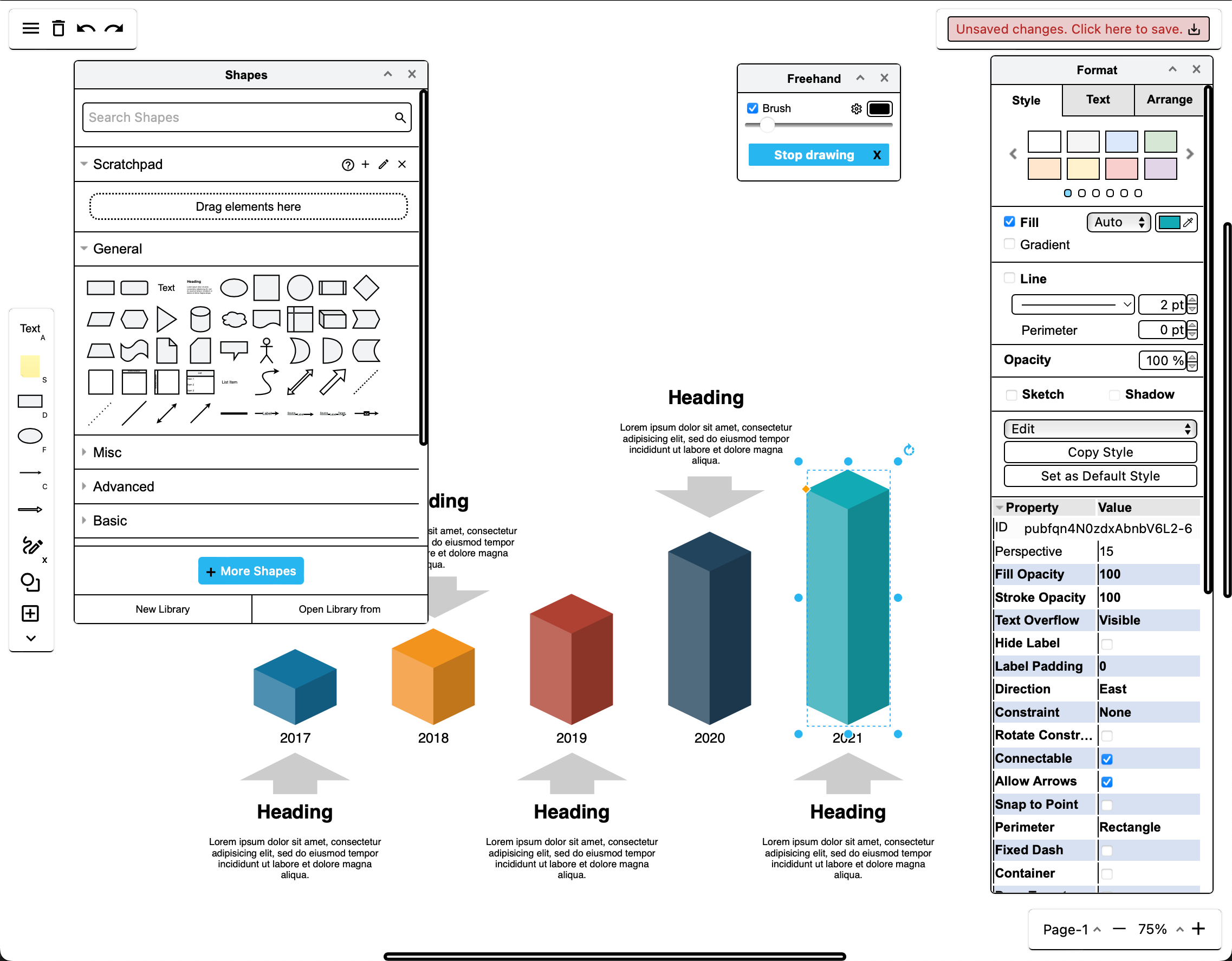
Task: Click the Copy Style button
Action: (x=1099, y=451)
